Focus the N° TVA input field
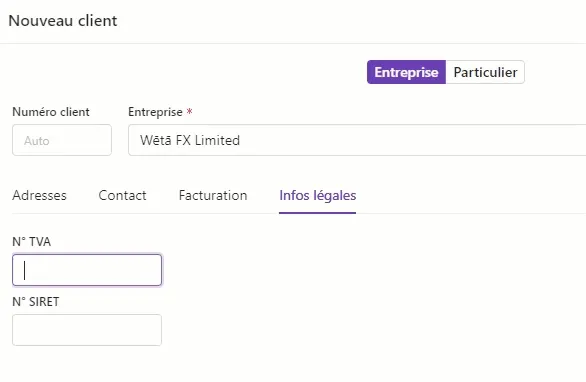586x382 pixels. [x=87, y=270]
